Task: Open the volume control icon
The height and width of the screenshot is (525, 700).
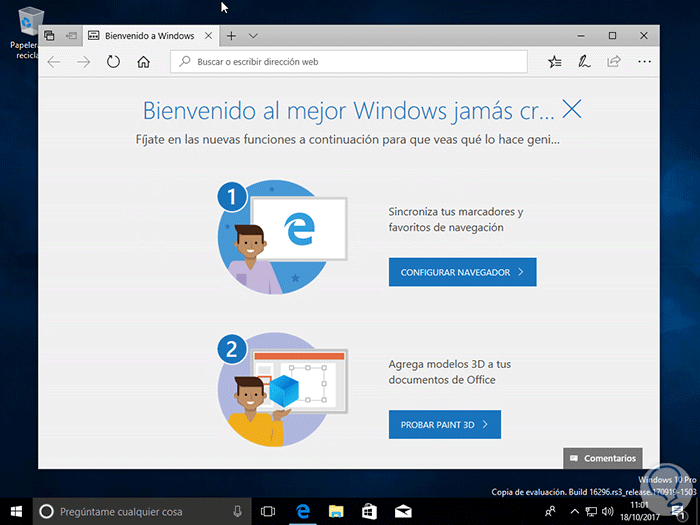Action: (x=607, y=512)
